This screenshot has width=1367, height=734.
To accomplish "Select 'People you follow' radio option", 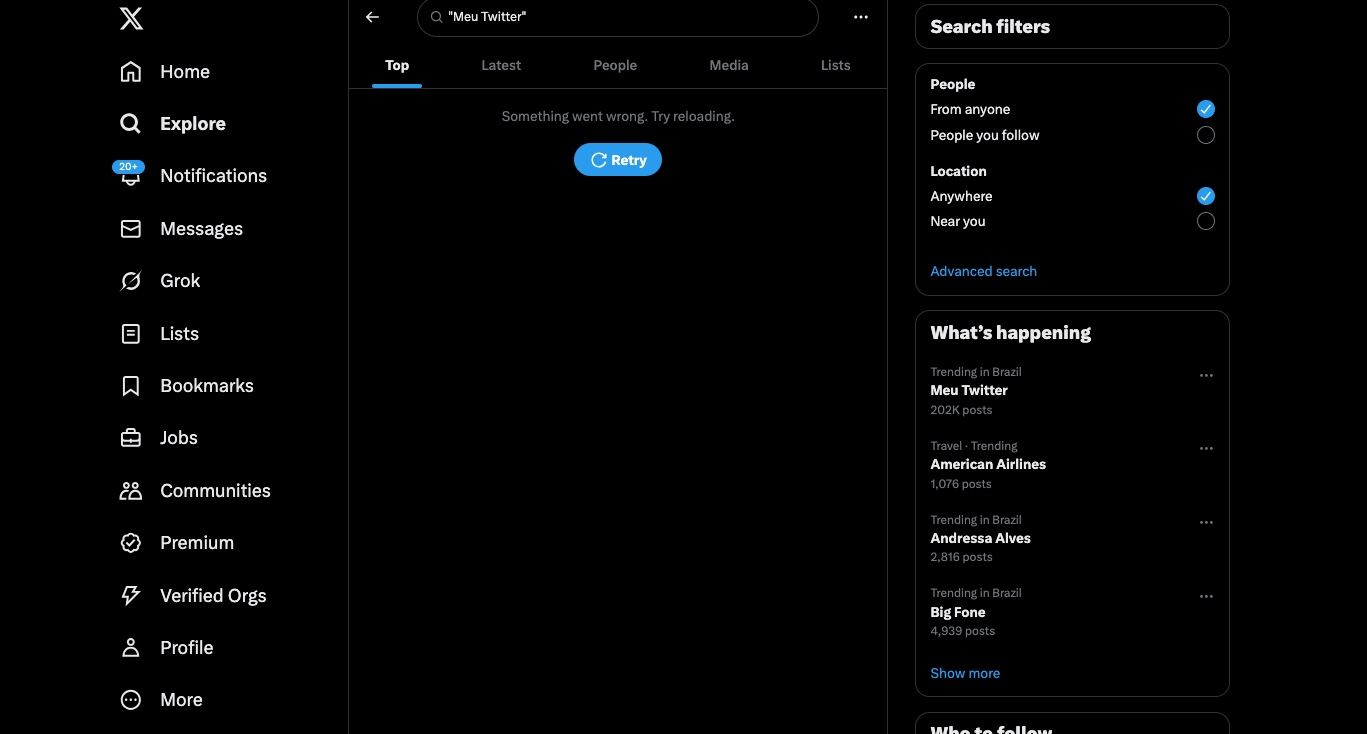I will [1205, 135].
